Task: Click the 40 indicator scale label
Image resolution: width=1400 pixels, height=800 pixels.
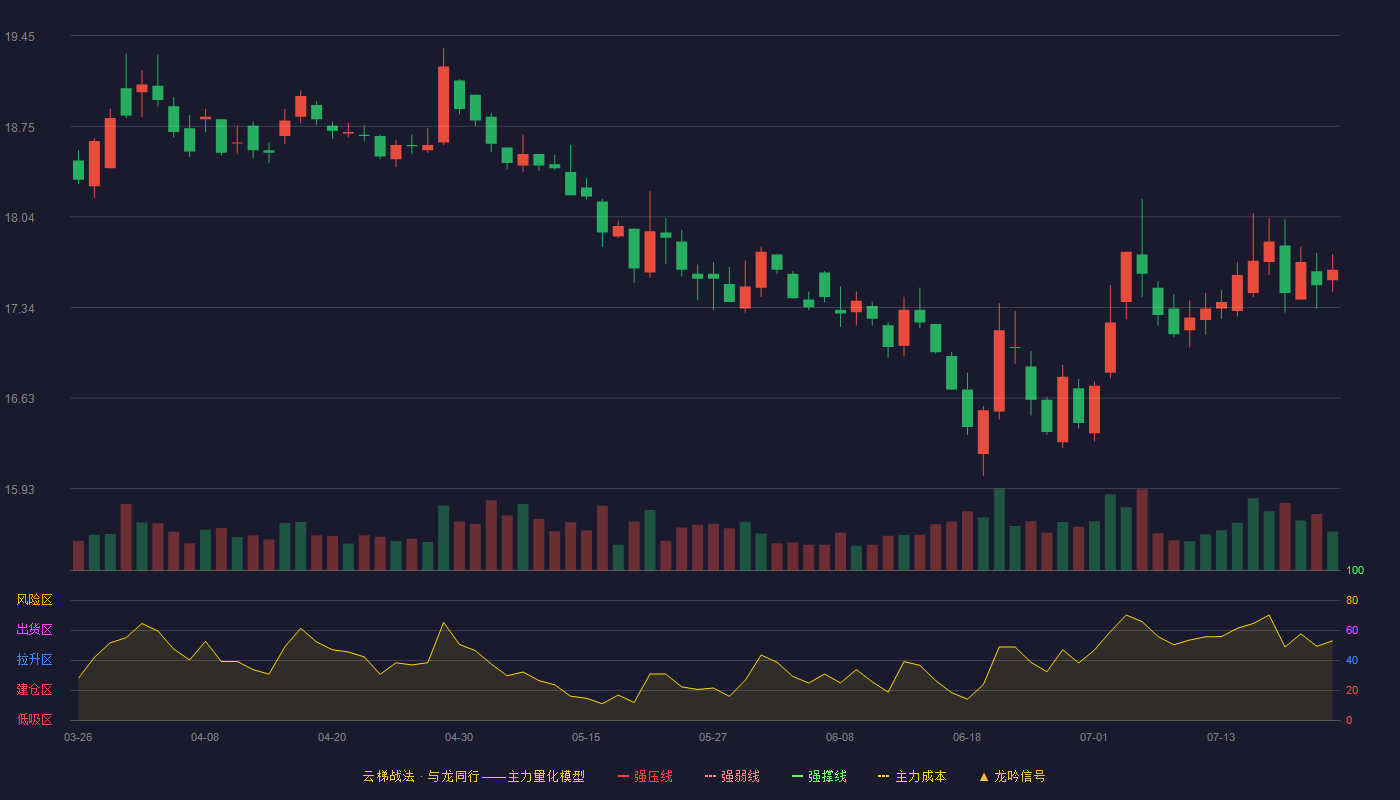Action: [1352, 661]
